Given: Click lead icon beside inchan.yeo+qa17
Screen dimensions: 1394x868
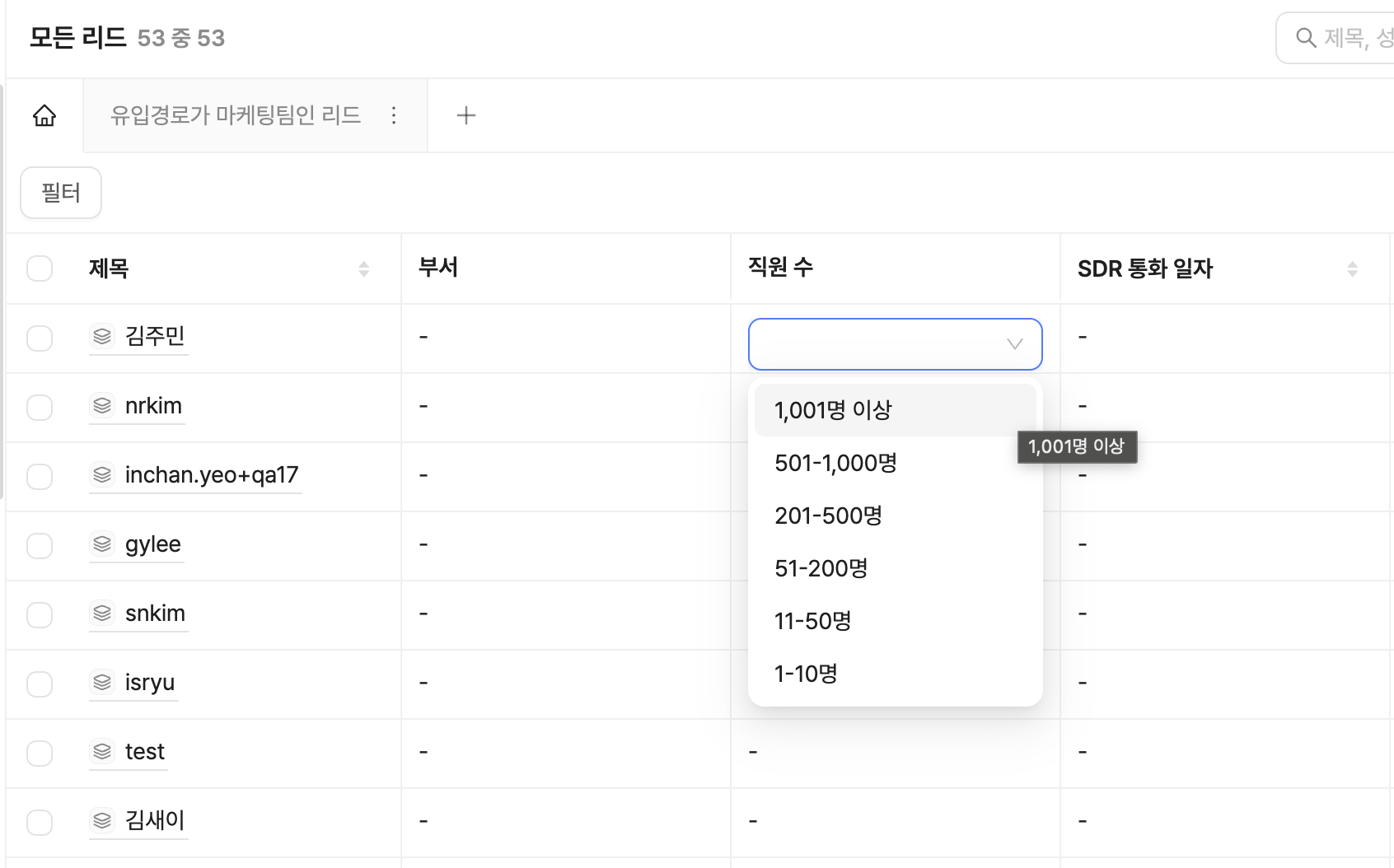Looking at the screenshot, I should (102, 475).
